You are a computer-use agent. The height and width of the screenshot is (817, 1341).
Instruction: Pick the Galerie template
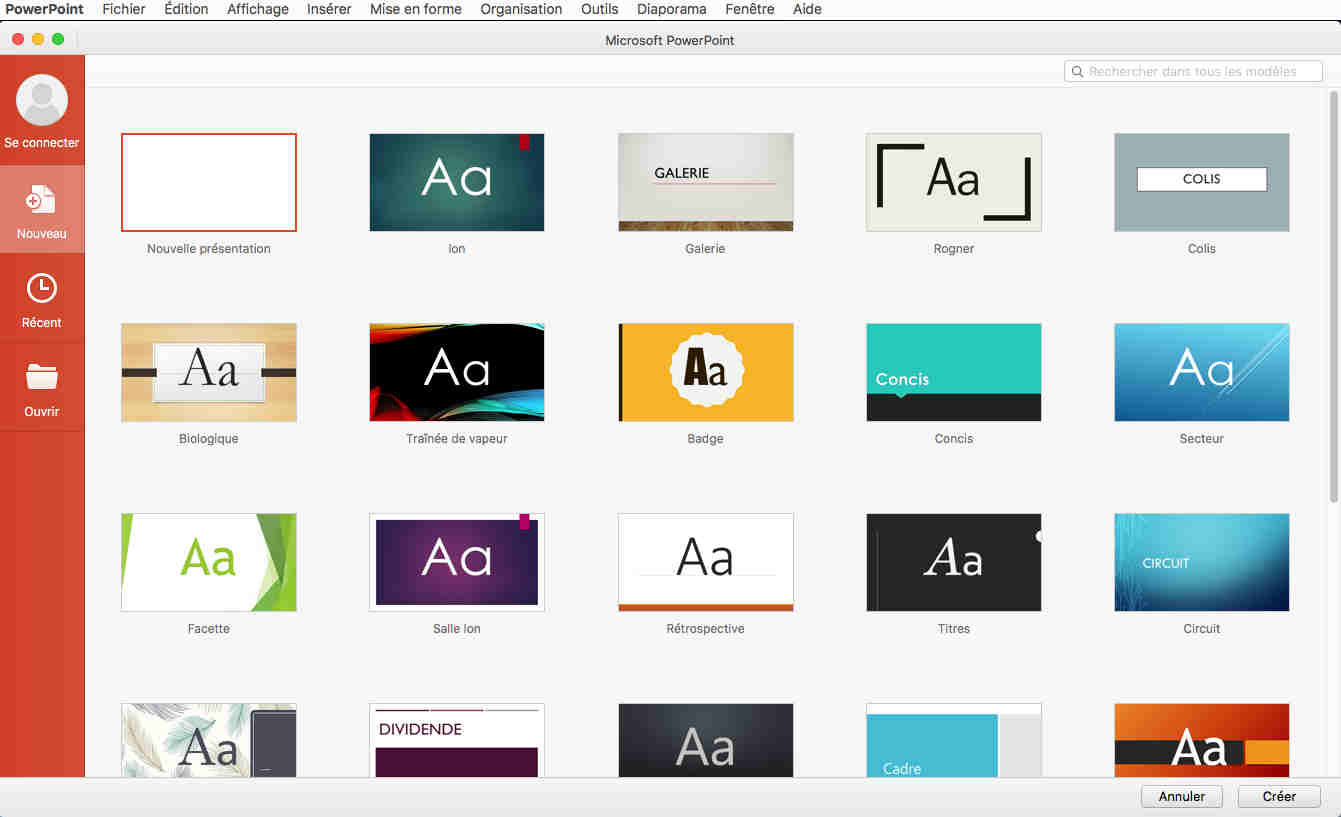coord(705,182)
